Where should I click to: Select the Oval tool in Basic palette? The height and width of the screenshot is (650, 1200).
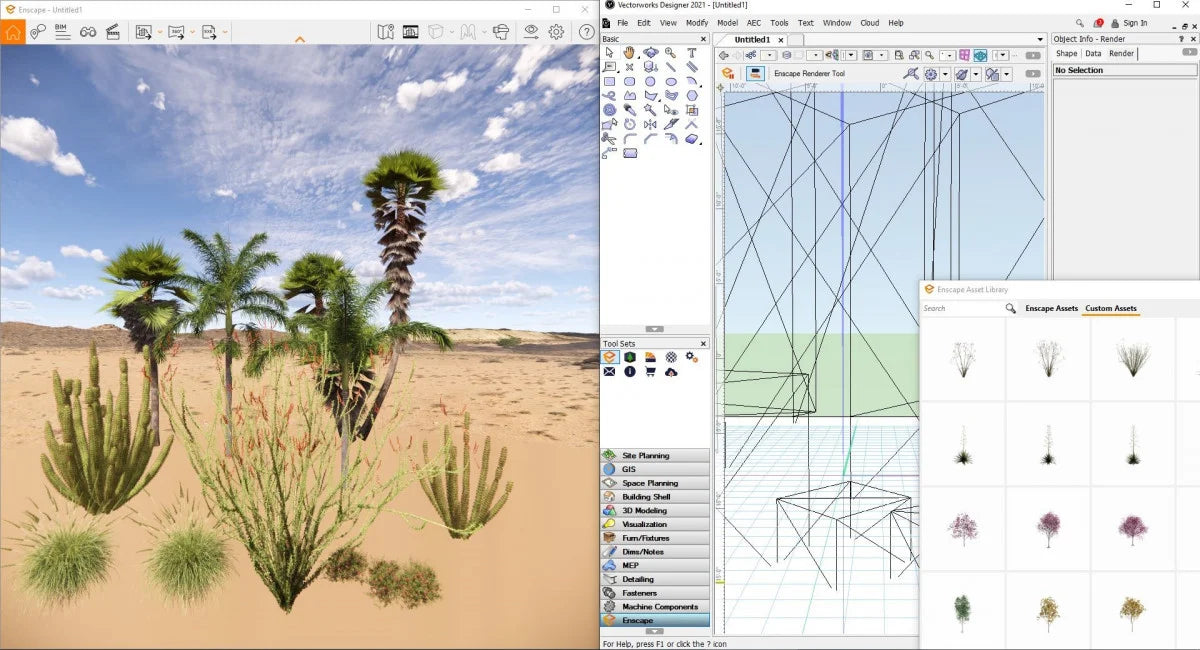point(671,82)
